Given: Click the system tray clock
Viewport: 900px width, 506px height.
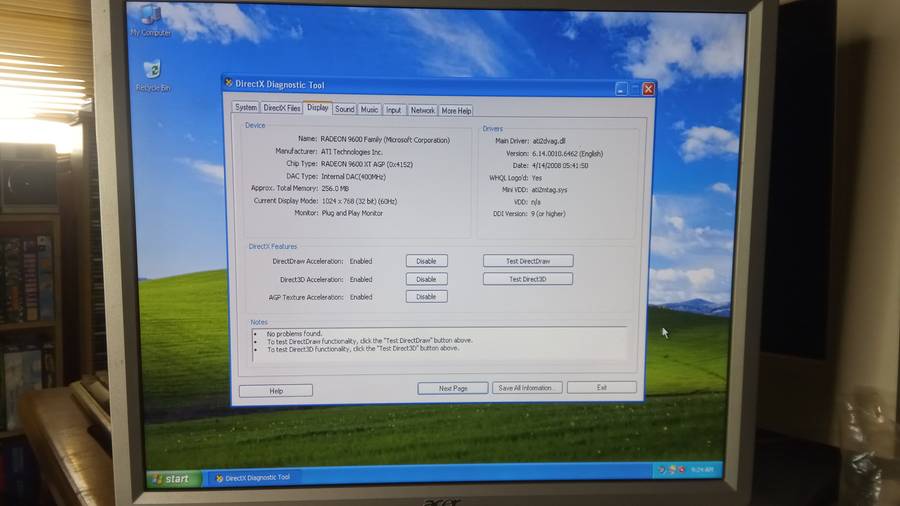Looking at the screenshot, I should pyautogui.click(x=703, y=470).
